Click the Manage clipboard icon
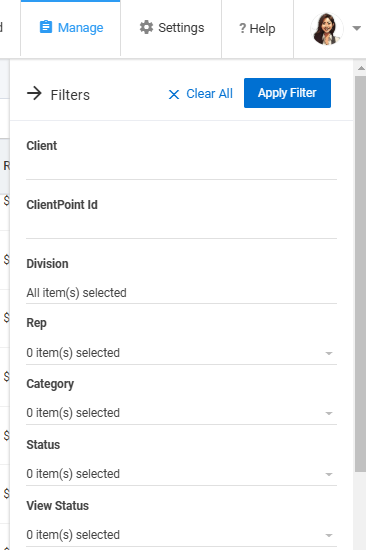The image size is (366, 550). (46, 27)
